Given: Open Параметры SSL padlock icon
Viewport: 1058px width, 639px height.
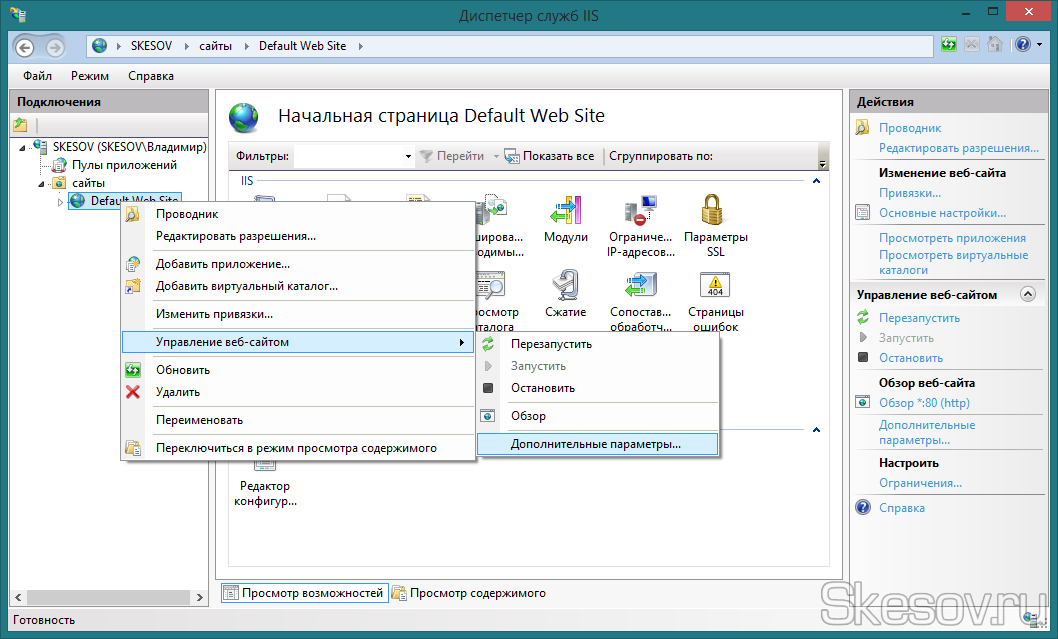Looking at the screenshot, I should [x=715, y=212].
